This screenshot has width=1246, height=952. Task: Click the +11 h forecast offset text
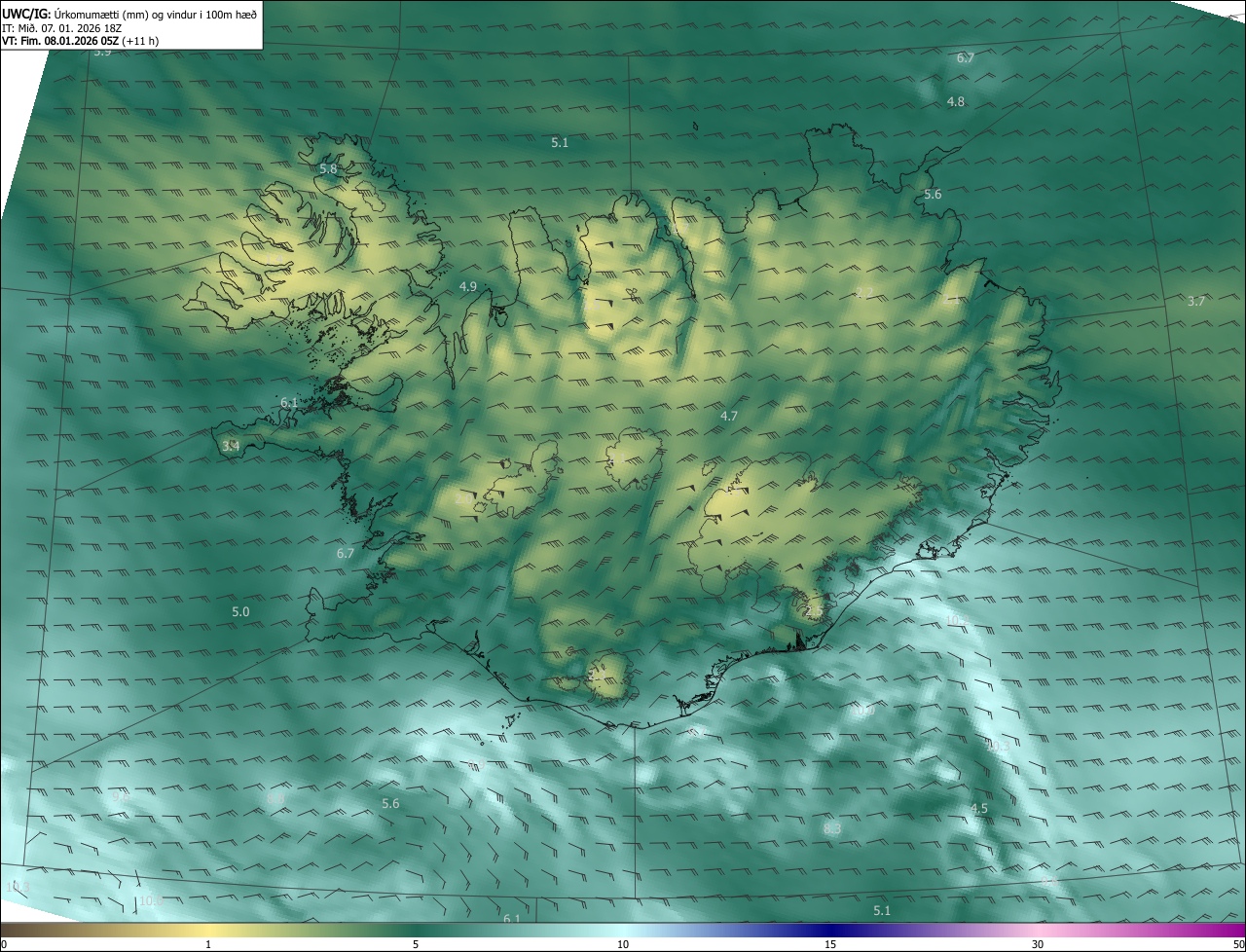coord(142,41)
